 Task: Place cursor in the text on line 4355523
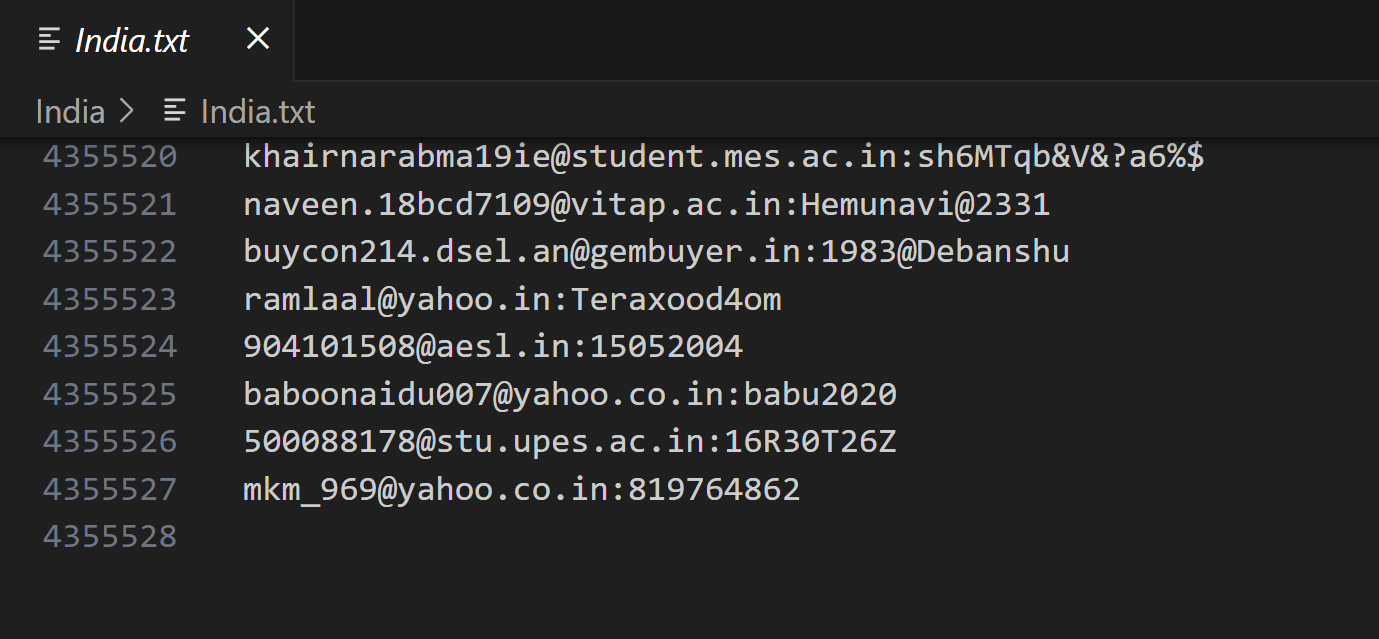click(x=512, y=299)
